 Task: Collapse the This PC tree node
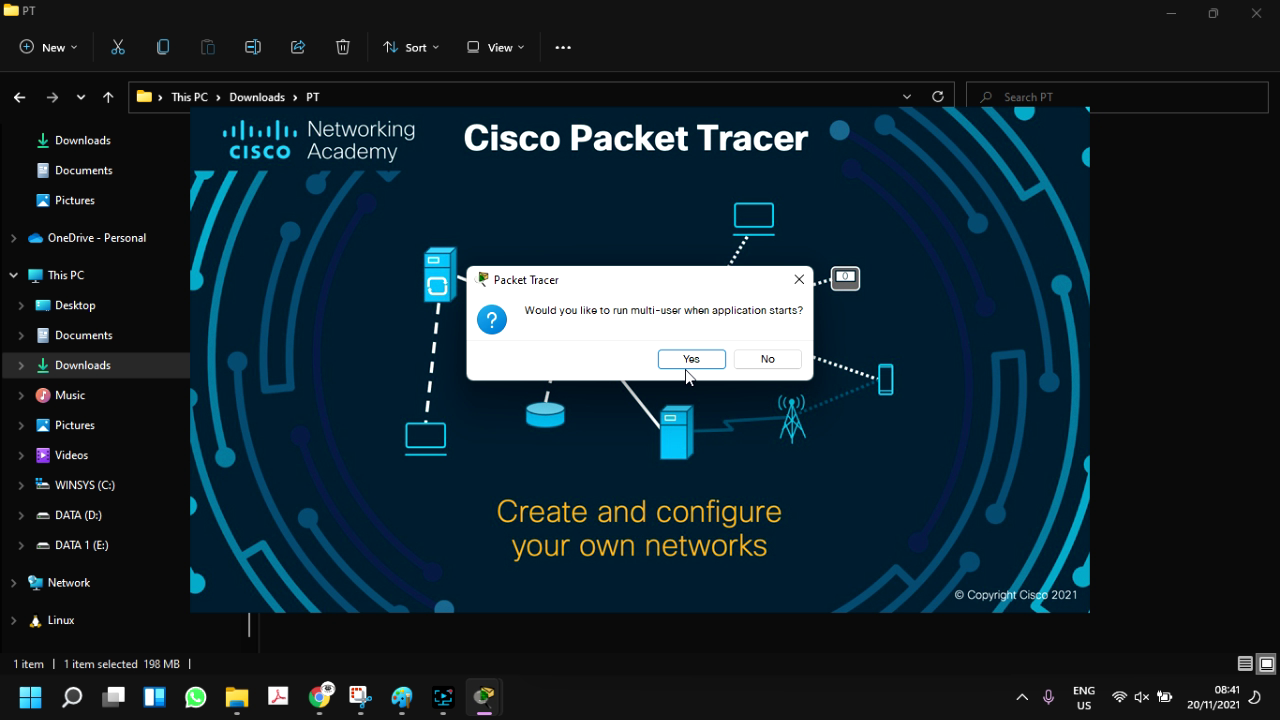pos(13,275)
